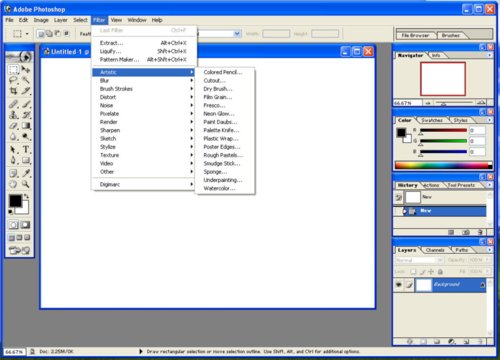Image resolution: width=500 pixels, height=360 pixels.
Task: Open Layers panel menu arrow
Action: pos(489,249)
